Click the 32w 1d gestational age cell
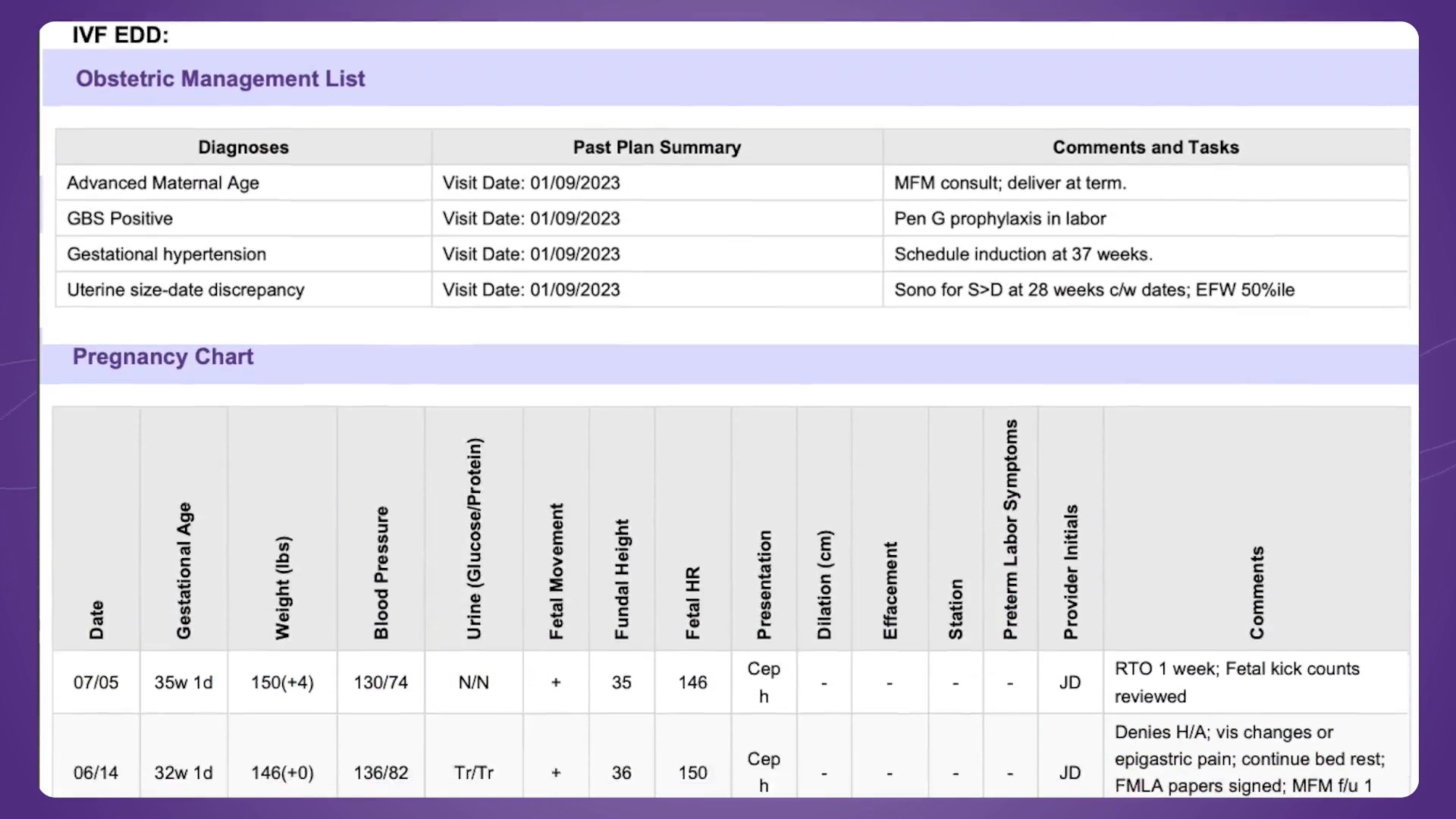The image size is (1456, 819). click(183, 773)
